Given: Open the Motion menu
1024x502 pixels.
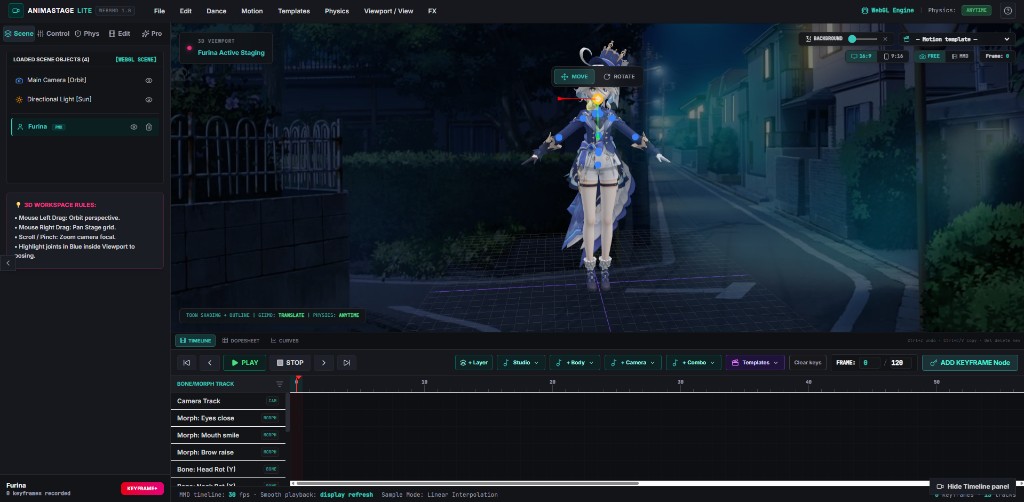Looking at the screenshot, I should tap(252, 11).
